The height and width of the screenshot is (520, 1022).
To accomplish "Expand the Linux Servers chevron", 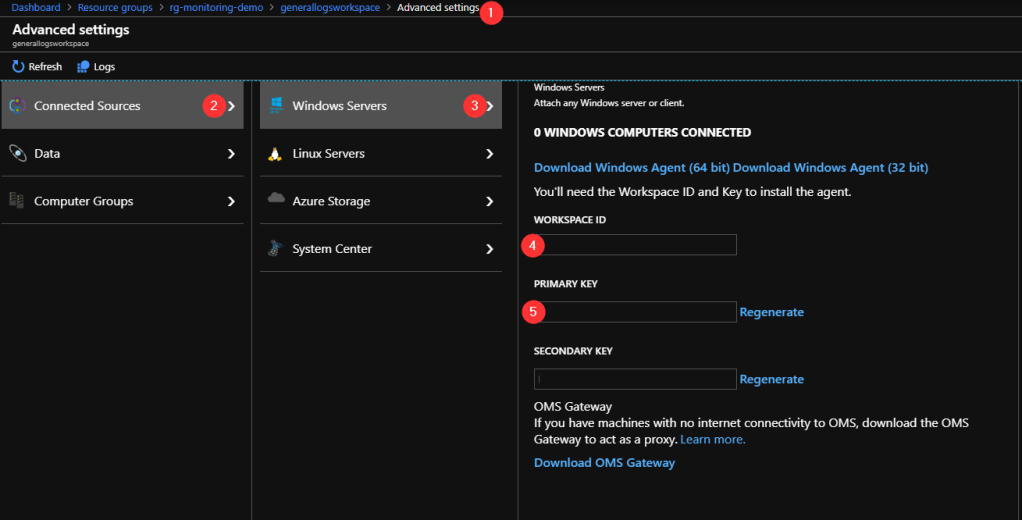I will [490, 154].
